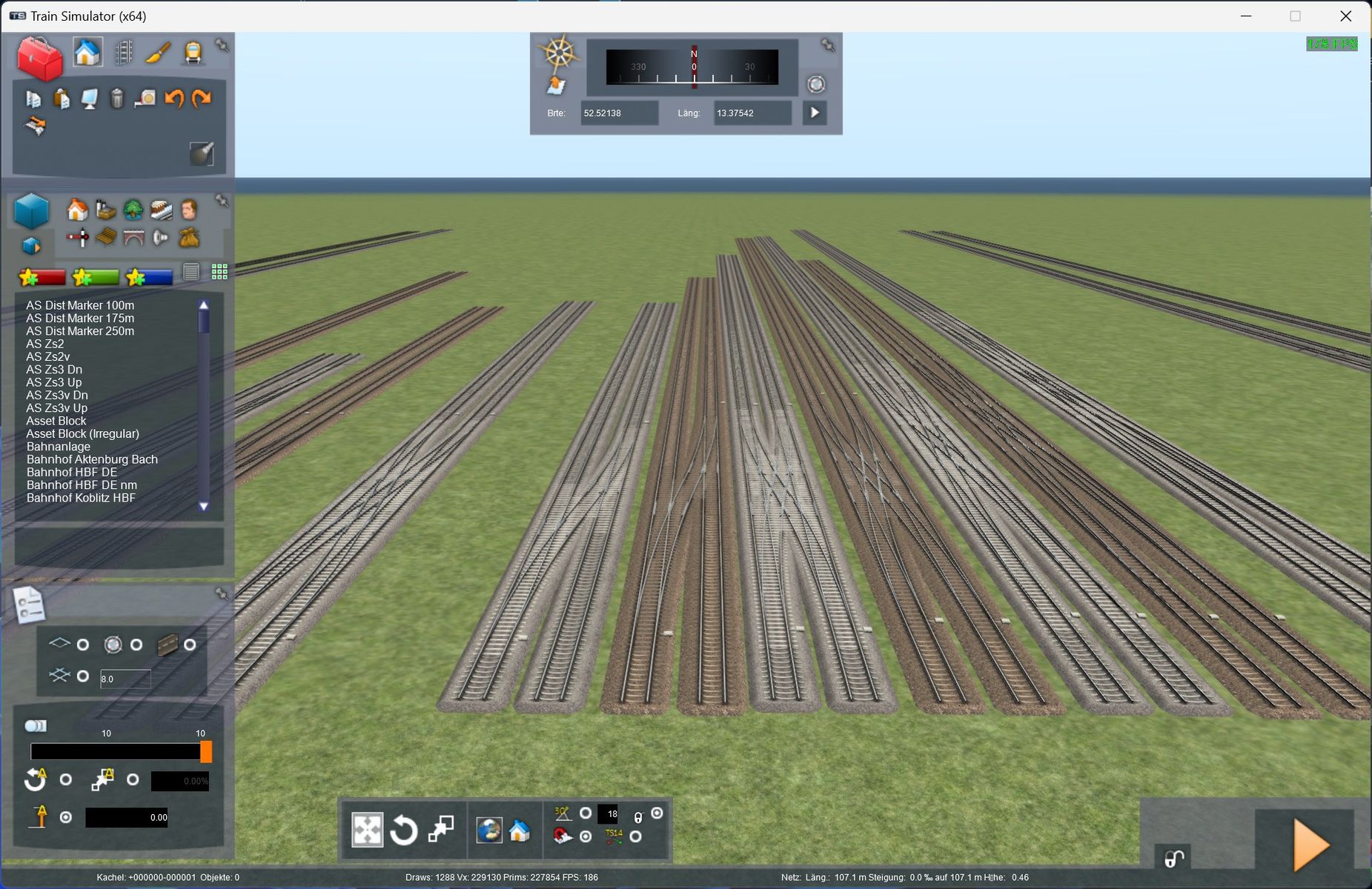Select the Move gizmo tool
This screenshot has width=1372, height=889.
click(x=367, y=830)
